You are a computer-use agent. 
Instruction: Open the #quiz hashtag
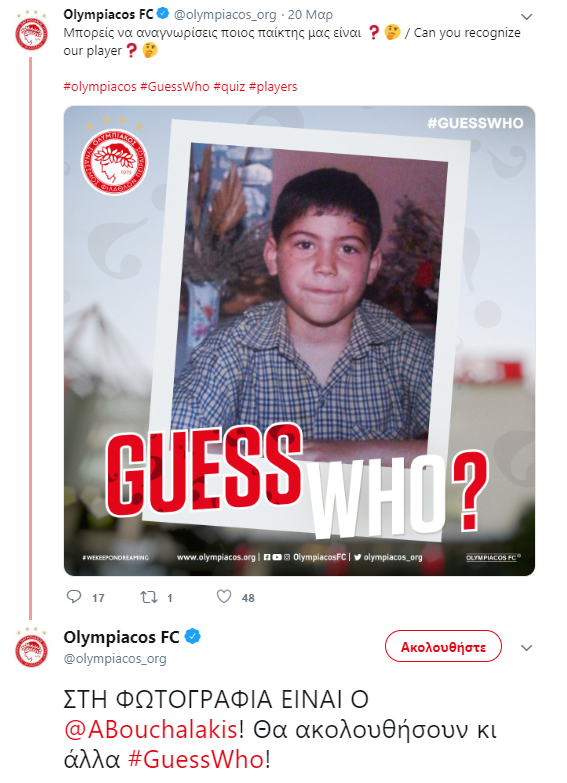coord(229,86)
